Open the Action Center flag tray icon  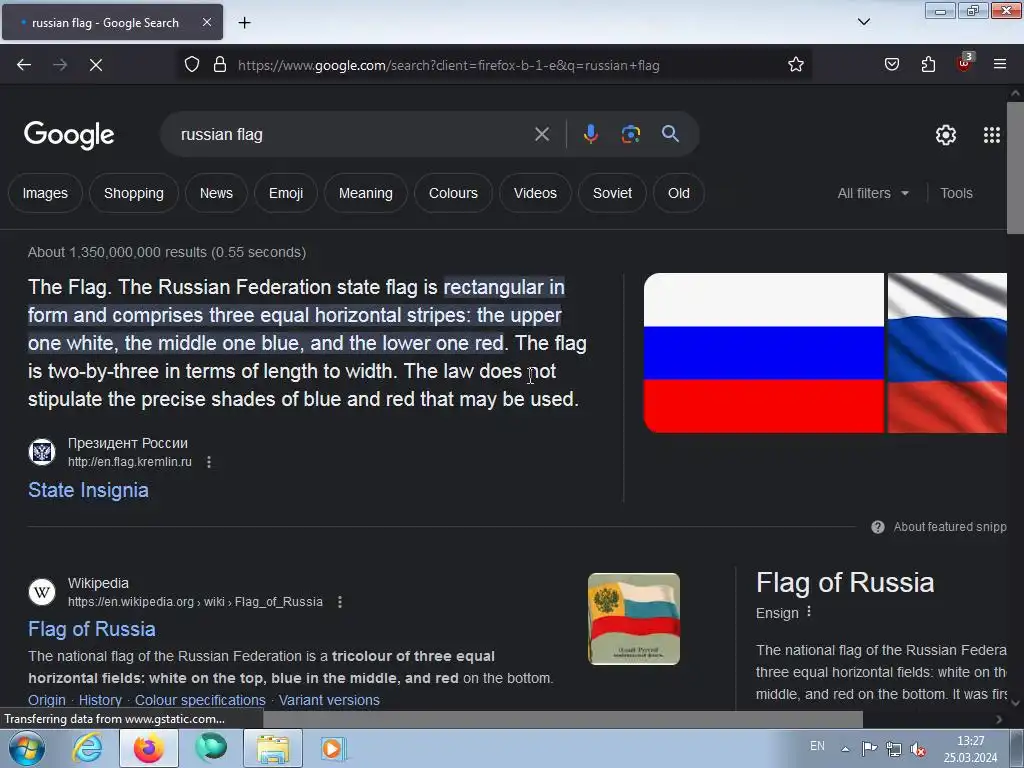pos(869,749)
